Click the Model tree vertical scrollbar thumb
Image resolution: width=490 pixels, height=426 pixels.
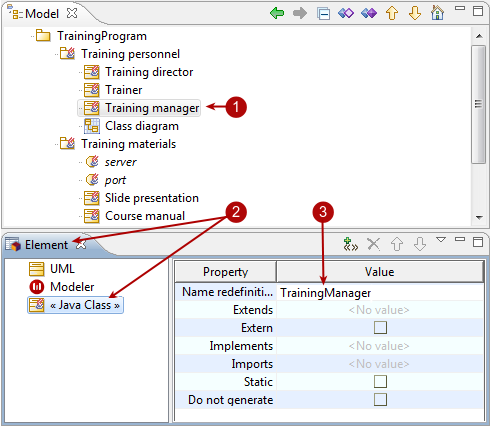click(x=479, y=104)
